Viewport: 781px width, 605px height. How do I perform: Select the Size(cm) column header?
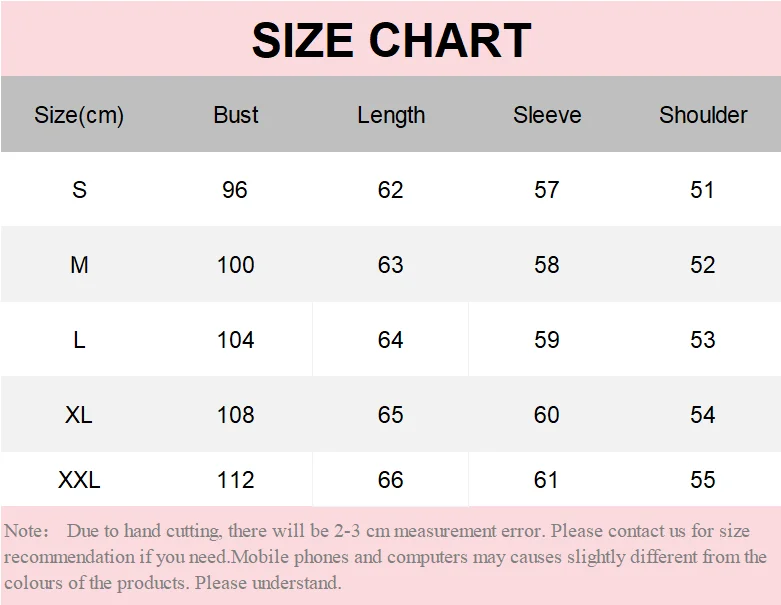tap(79, 115)
